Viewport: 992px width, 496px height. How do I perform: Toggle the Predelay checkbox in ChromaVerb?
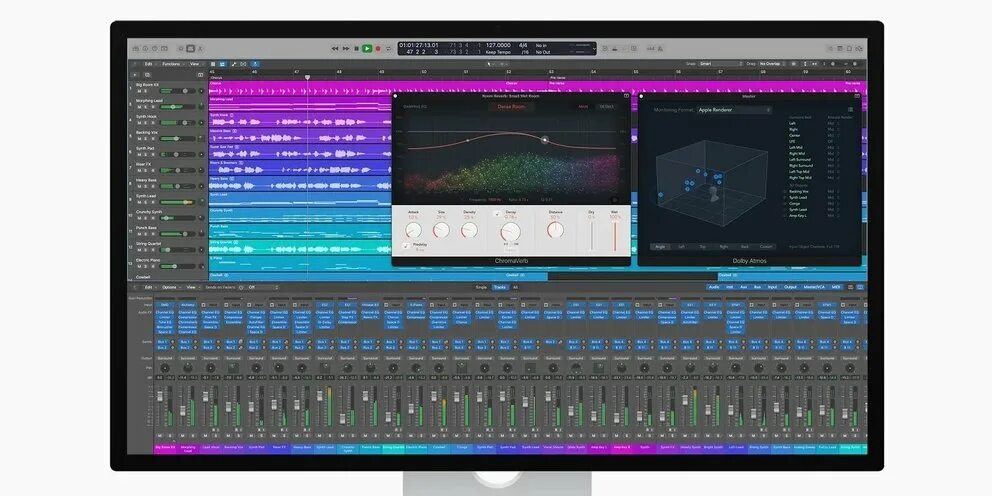pos(407,245)
